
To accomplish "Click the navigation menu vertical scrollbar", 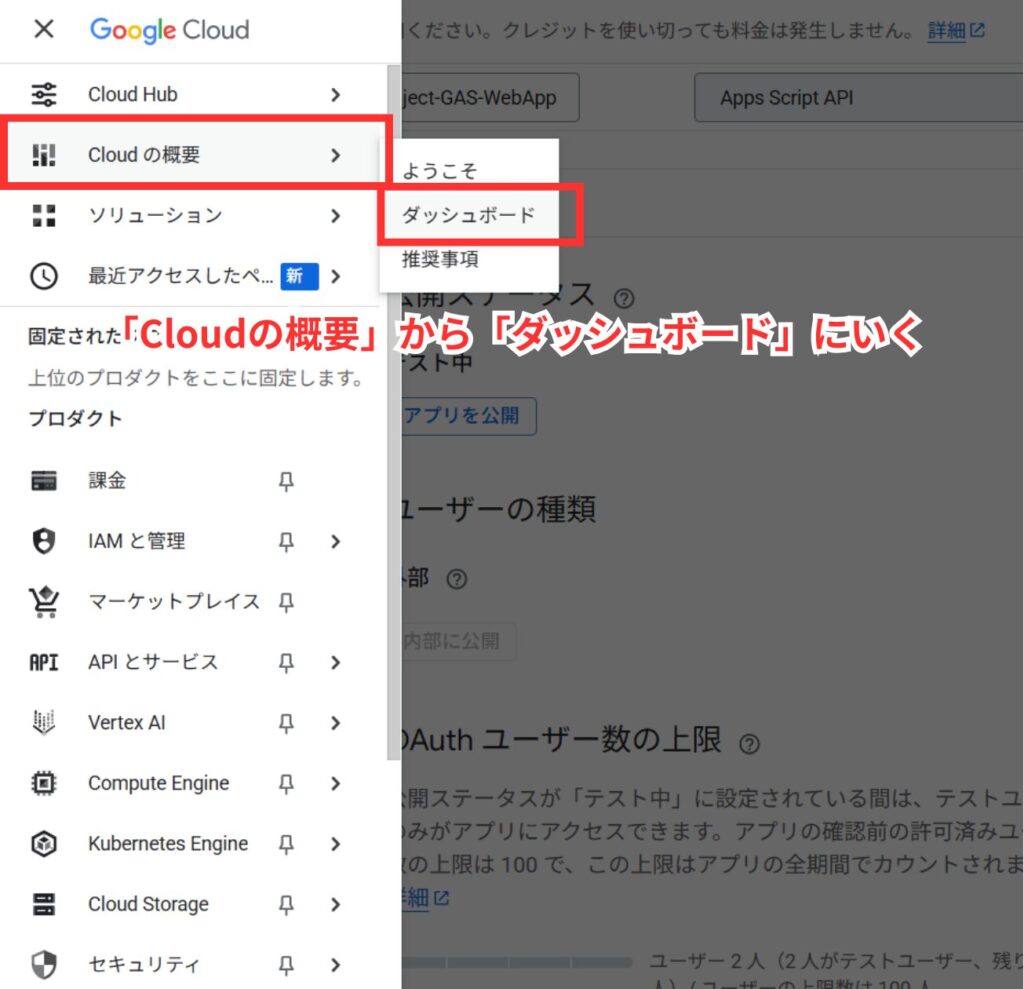I will [x=394, y=413].
